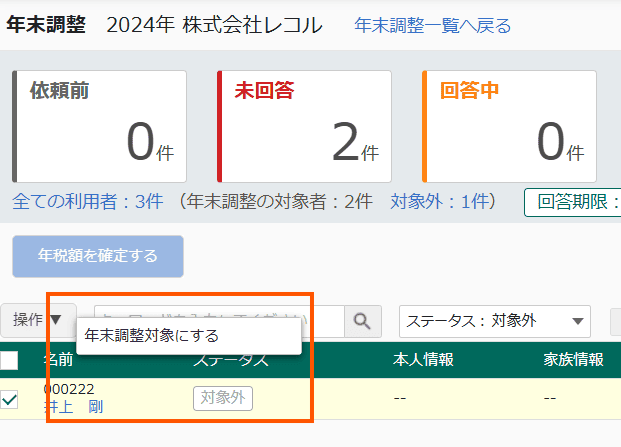Focus the keyword search input field
This screenshot has width=621, height=447.
(219, 321)
